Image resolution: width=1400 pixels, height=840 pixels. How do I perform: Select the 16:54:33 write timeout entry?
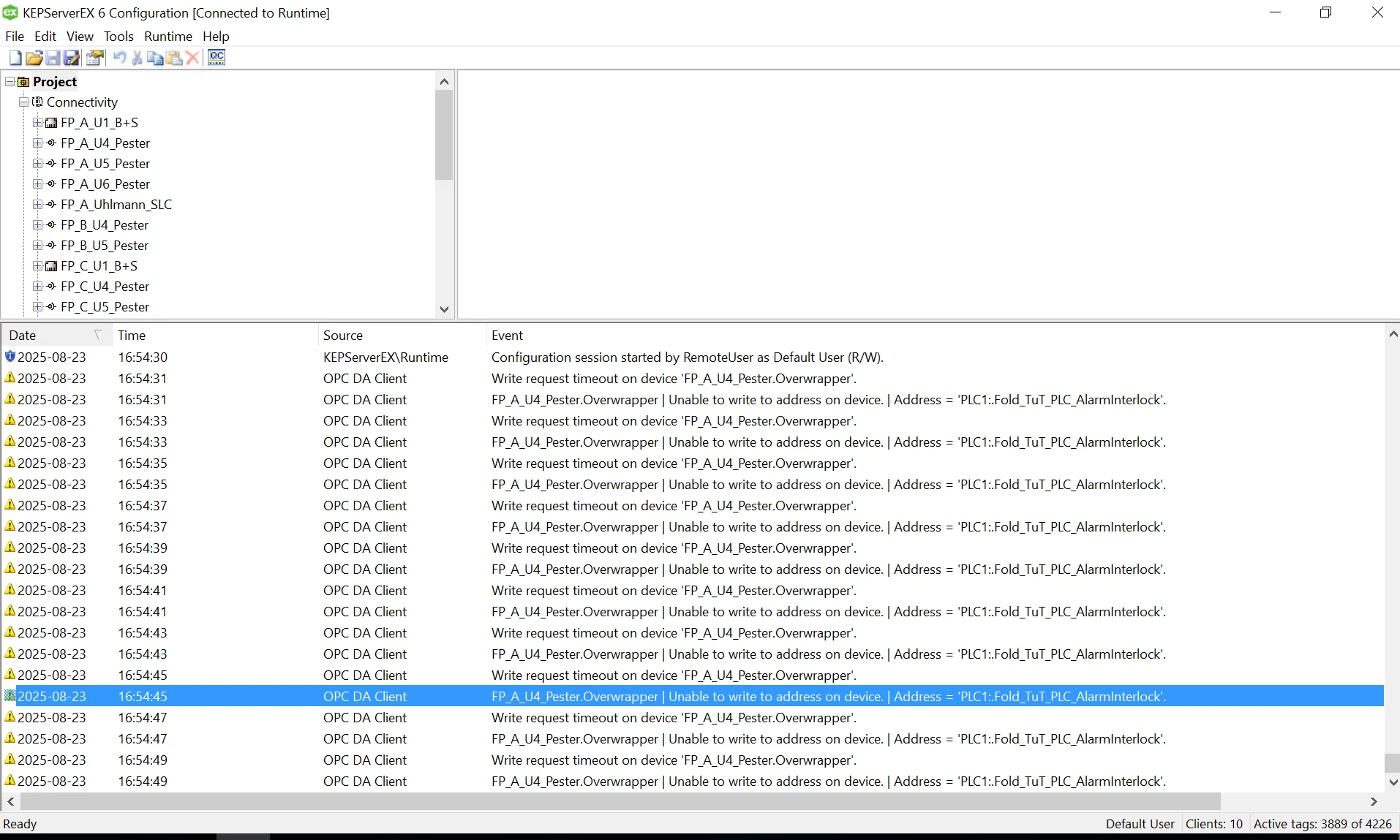pyautogui.click(x=693, y=420)
